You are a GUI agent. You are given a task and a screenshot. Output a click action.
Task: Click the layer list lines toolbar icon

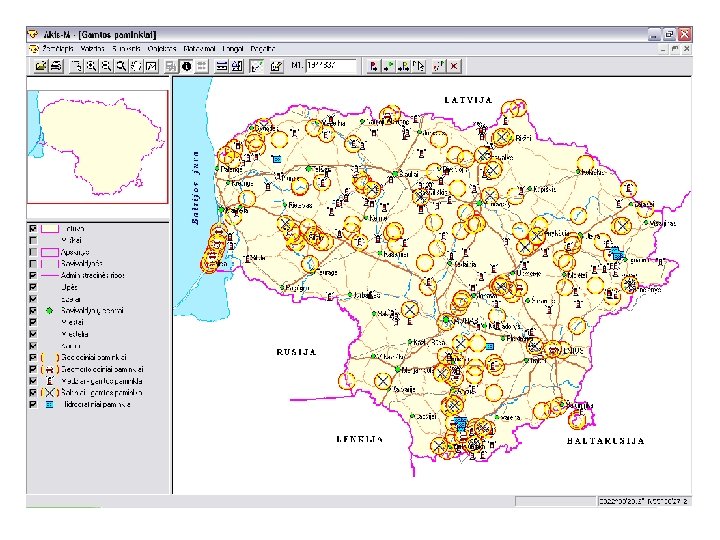[x=222, y=66]
